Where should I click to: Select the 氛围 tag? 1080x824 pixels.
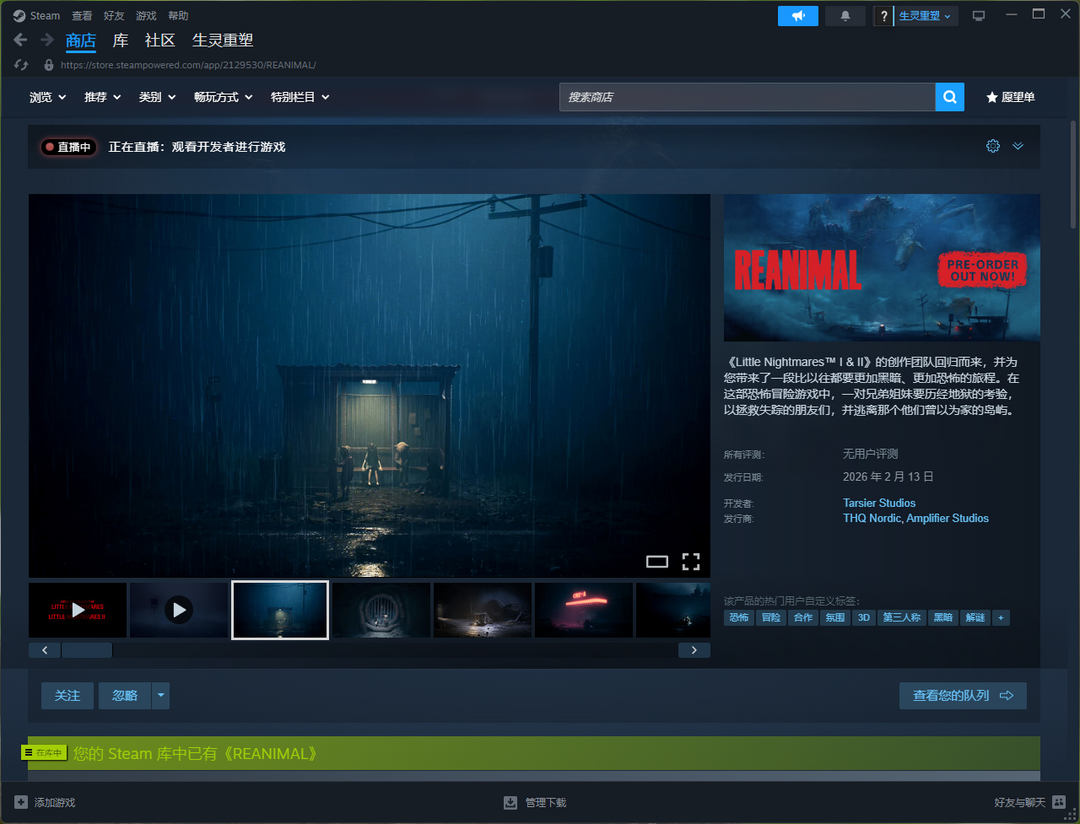point(835,618)
